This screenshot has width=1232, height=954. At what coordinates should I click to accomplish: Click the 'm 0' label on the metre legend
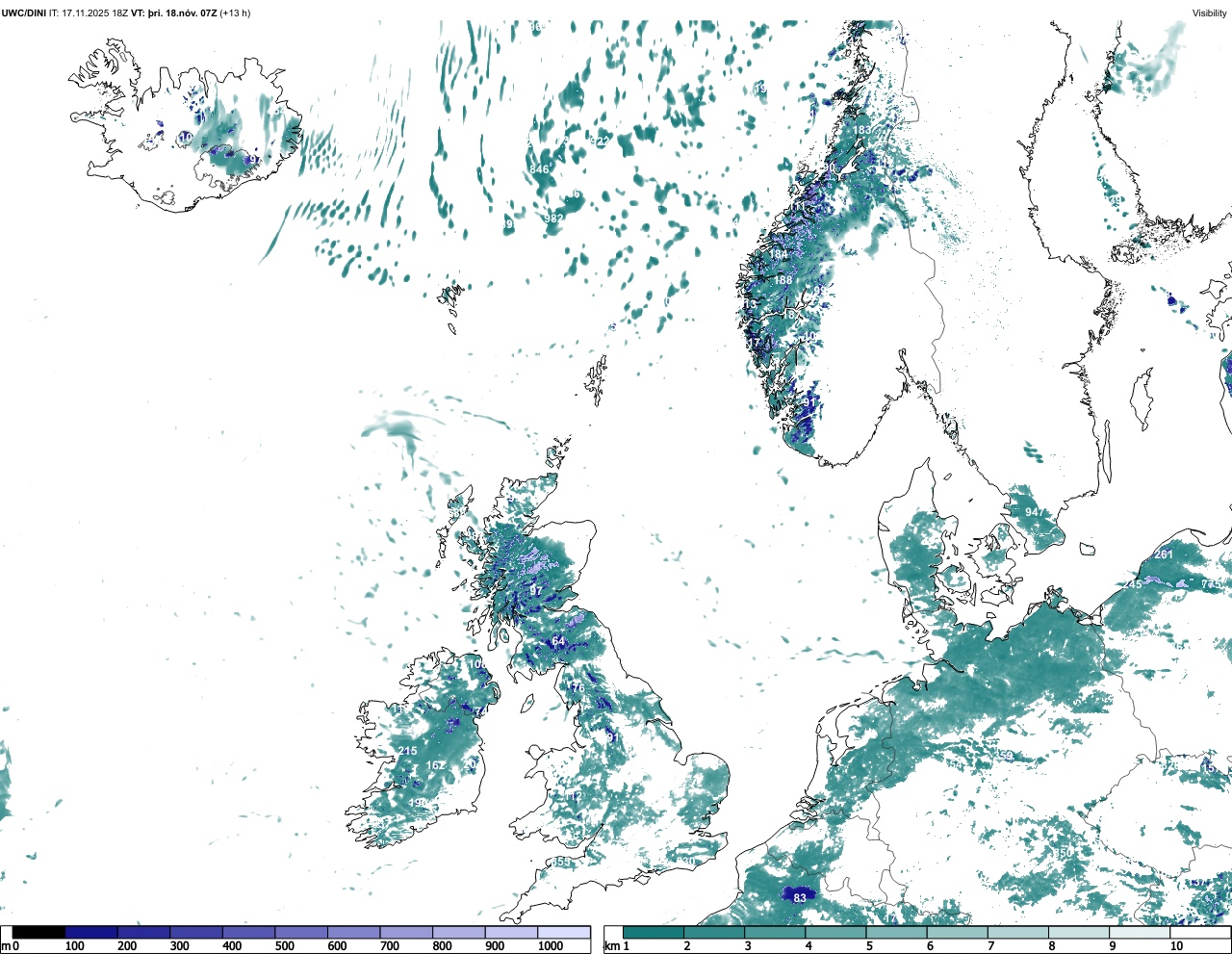(x=10, y=946)
